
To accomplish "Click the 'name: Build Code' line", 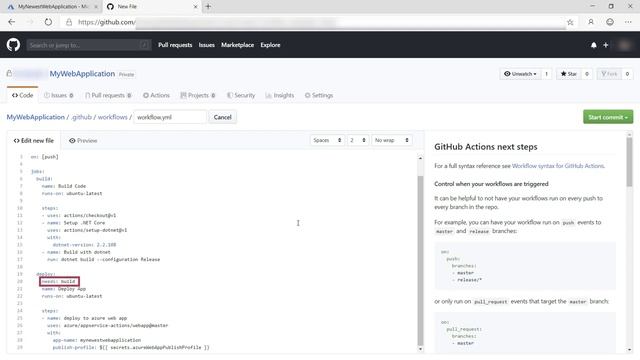I will (64, 186).
